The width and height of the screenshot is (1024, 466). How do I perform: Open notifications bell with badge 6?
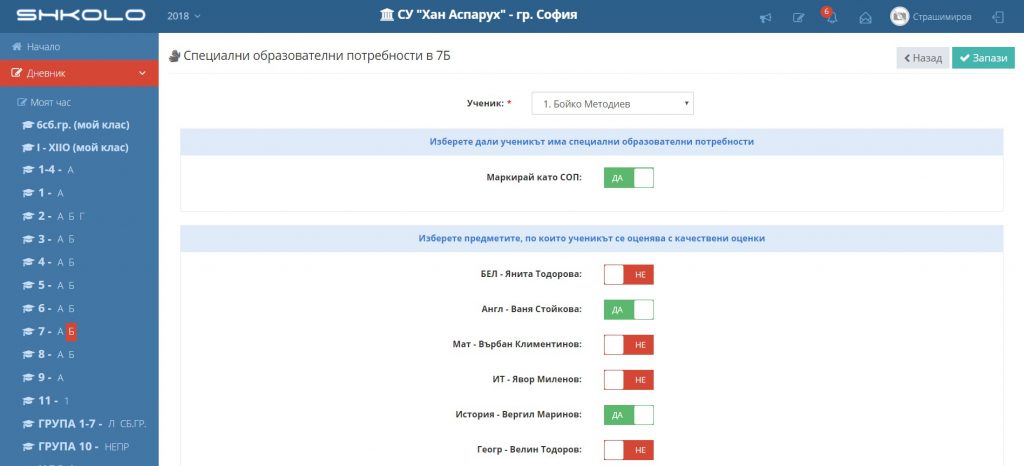click(x=831, y=18)
